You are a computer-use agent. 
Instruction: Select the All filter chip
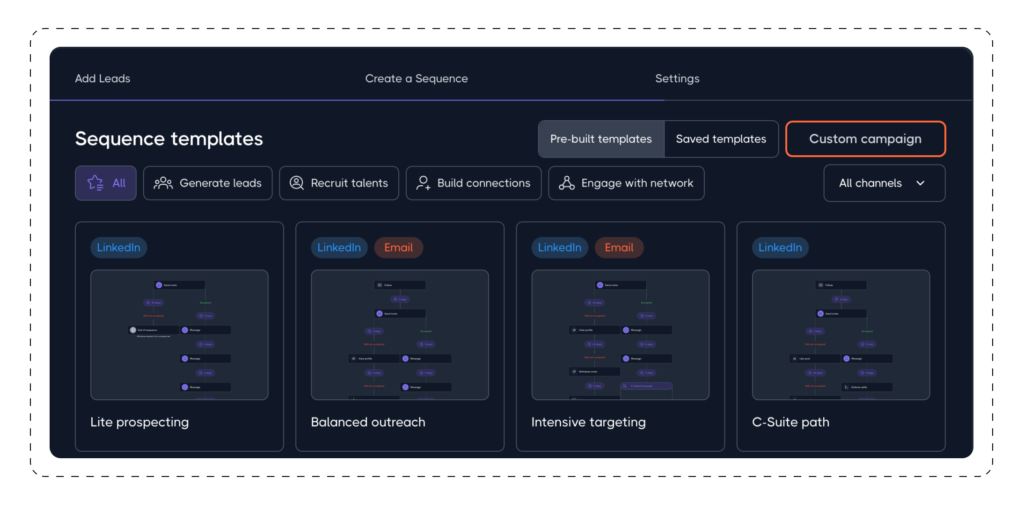tap(106, 183)
